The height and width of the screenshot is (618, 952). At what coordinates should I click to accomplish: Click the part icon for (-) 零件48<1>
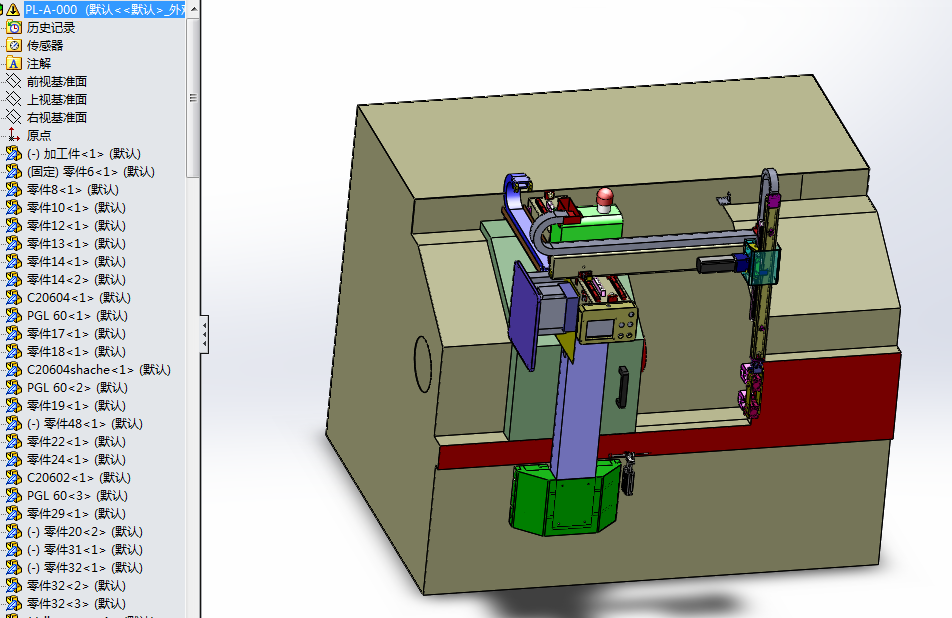coord(13,424)
